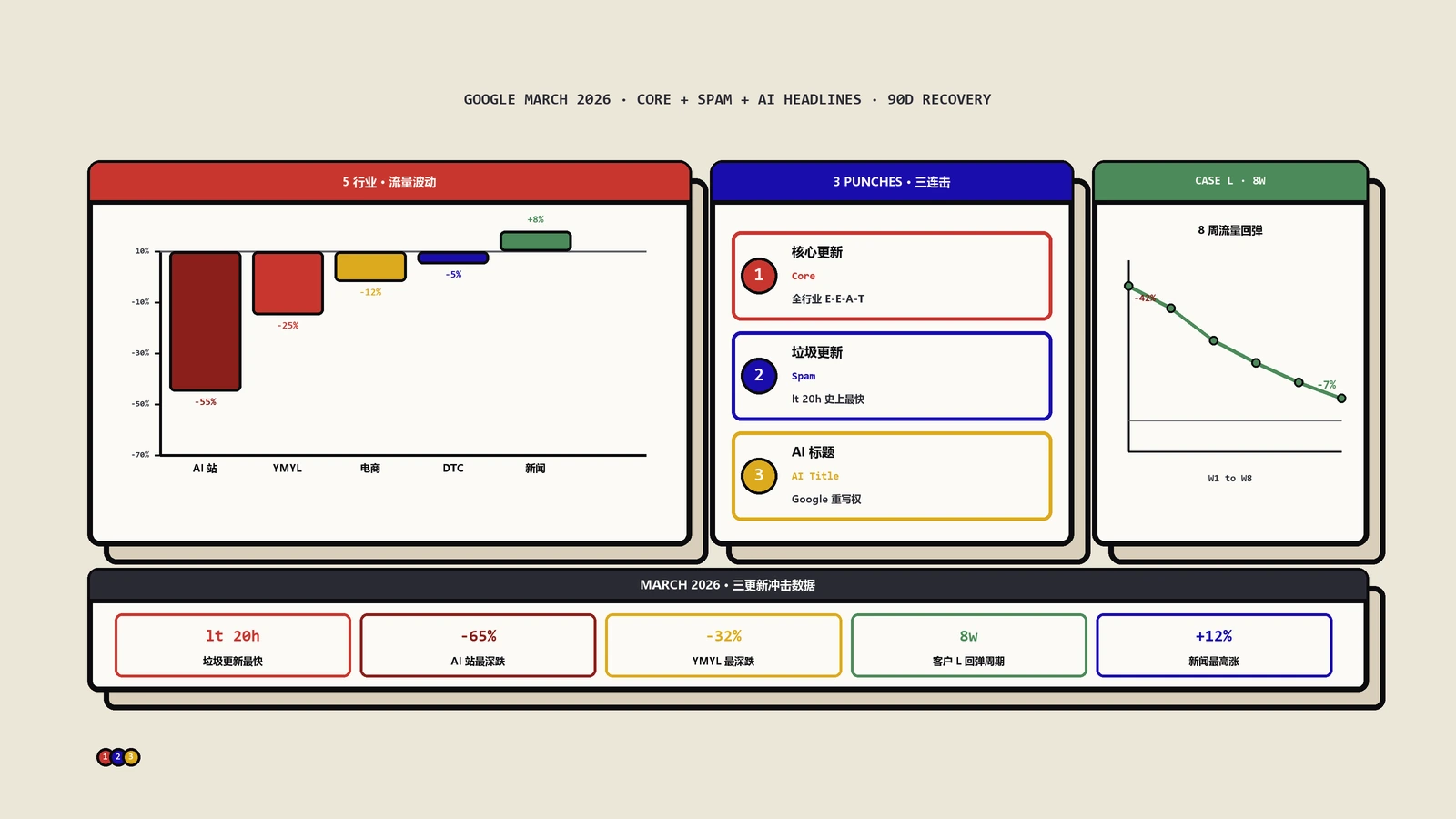Click the -50% y-axis tick label
The width and height of the screenshot is (1456, 819).
(141, 404)
